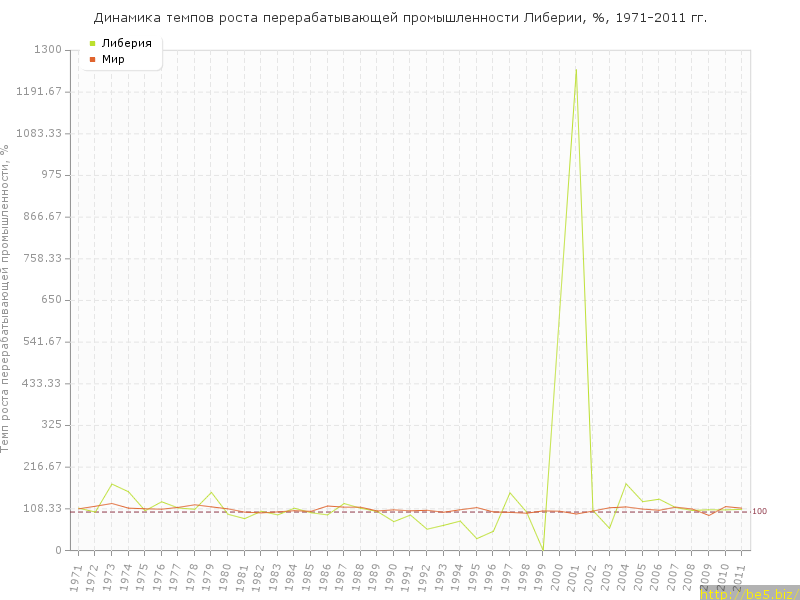Viewport: 800px width, 600px height.
Task: Click the 1999 minimum of the Либерия line
Action: (x=543, y=550)
